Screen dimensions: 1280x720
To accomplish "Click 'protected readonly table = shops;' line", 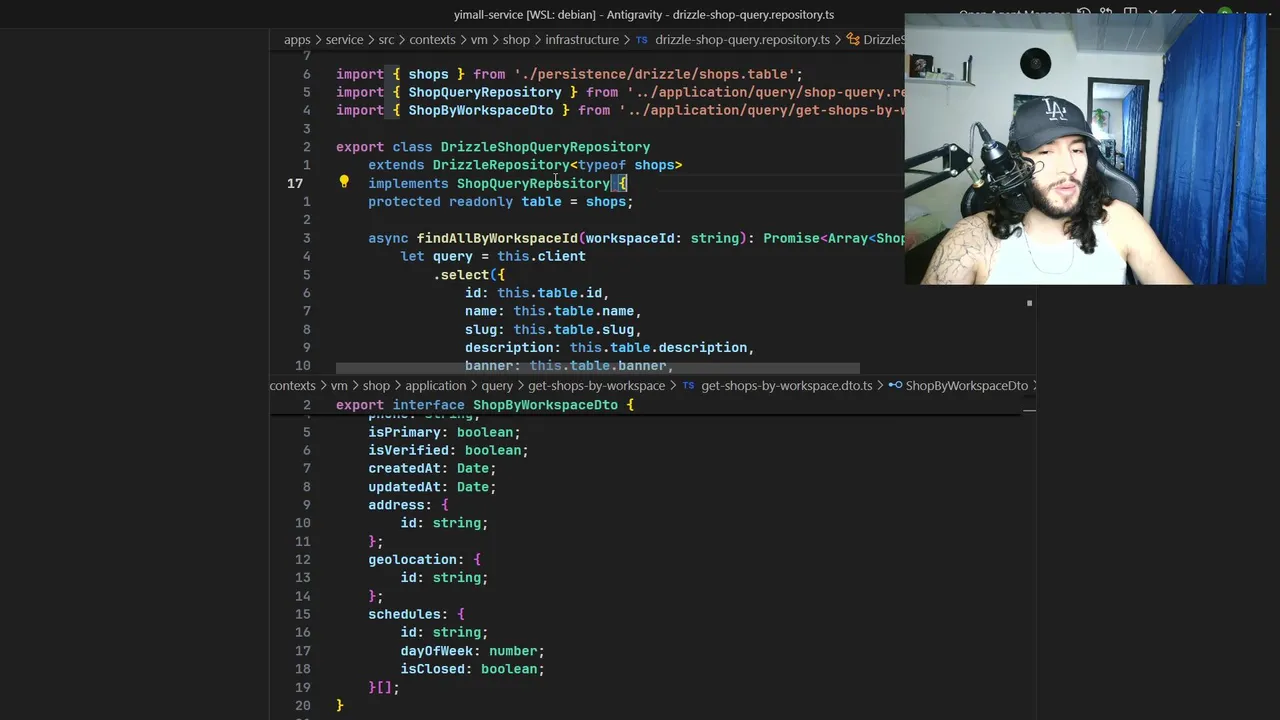I will pos(501,202).
